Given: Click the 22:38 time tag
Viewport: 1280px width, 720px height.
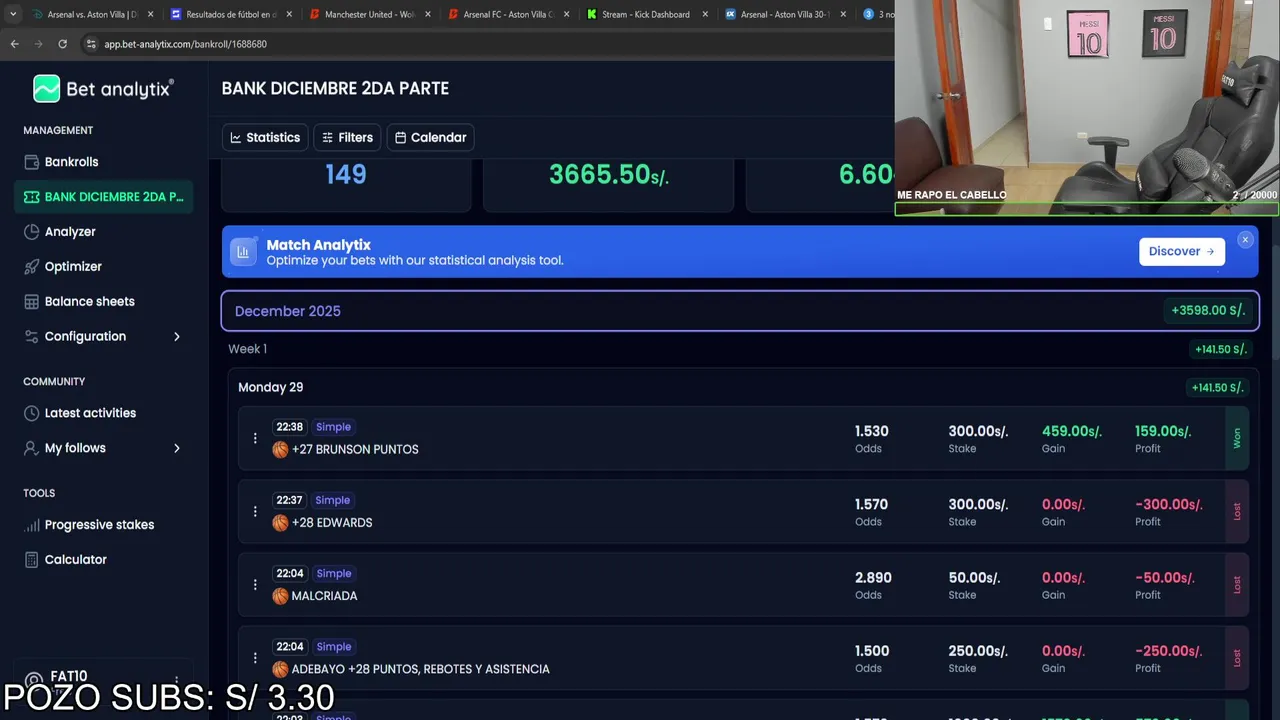Looking at the screenshot, I should (x=289, y=427).
